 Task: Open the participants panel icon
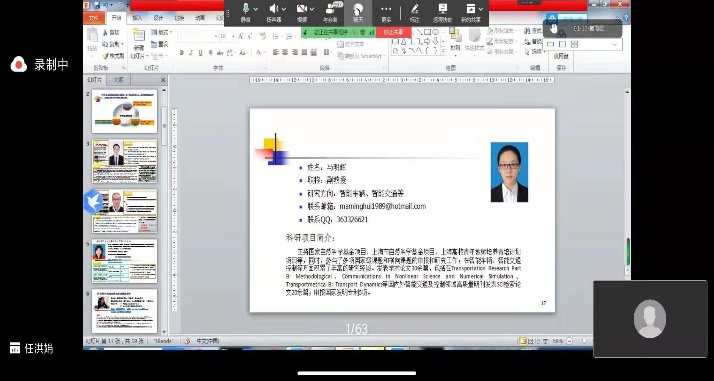coord(331,9)
